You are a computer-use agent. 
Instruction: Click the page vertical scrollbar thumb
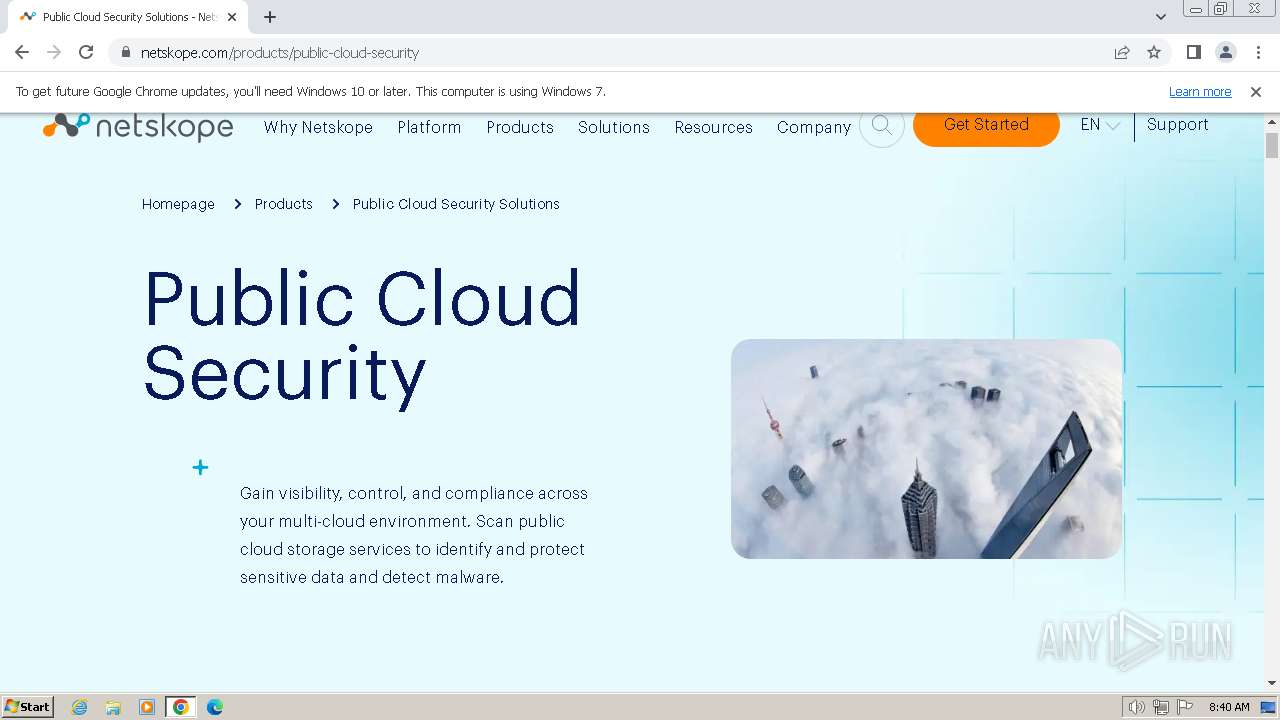[1272, 146]
